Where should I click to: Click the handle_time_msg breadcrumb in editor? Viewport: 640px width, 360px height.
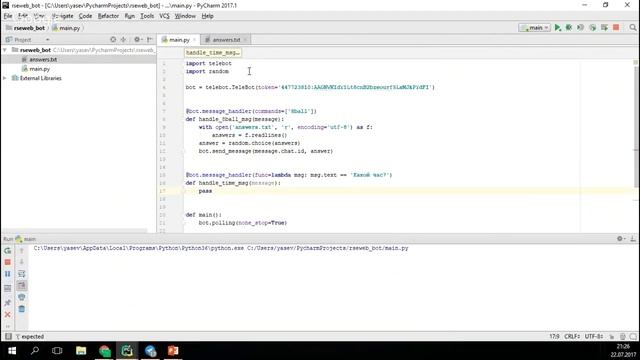213,53
